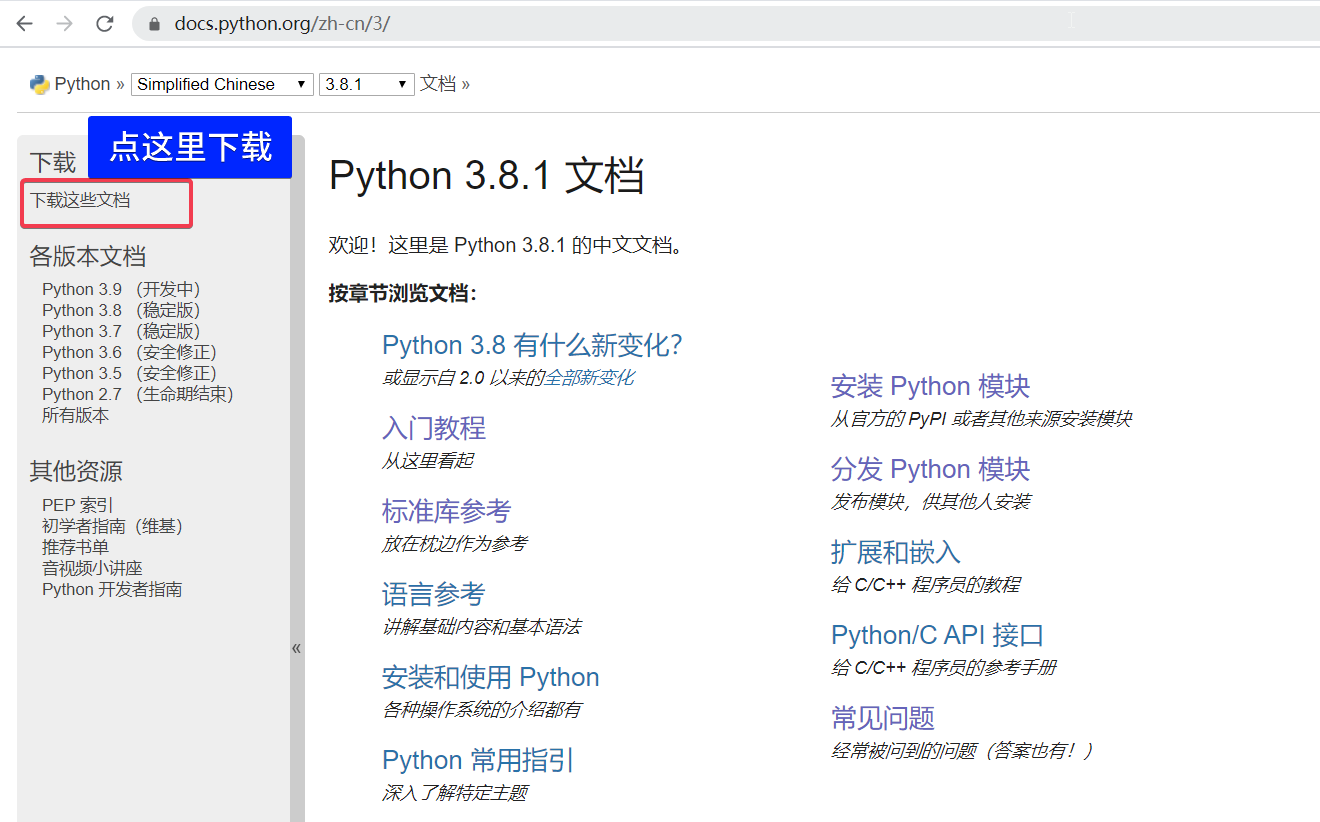Click the 文档 breadcrumb link
Viewport: 1320px width, 822px height.
point(438,84)
